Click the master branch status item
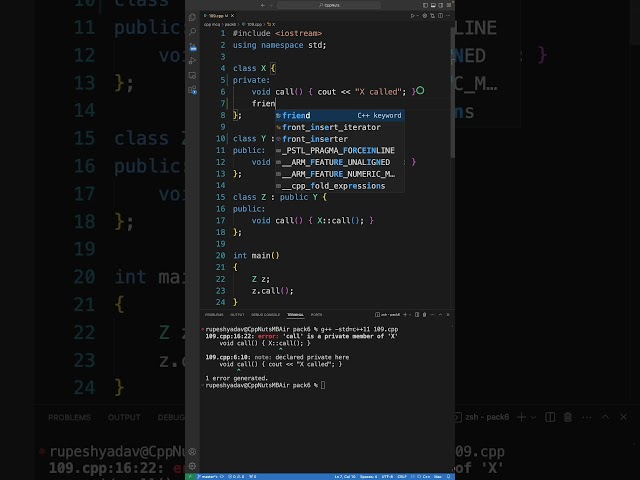640x480 pixels. pyautogui.click(x=207, y=476)
